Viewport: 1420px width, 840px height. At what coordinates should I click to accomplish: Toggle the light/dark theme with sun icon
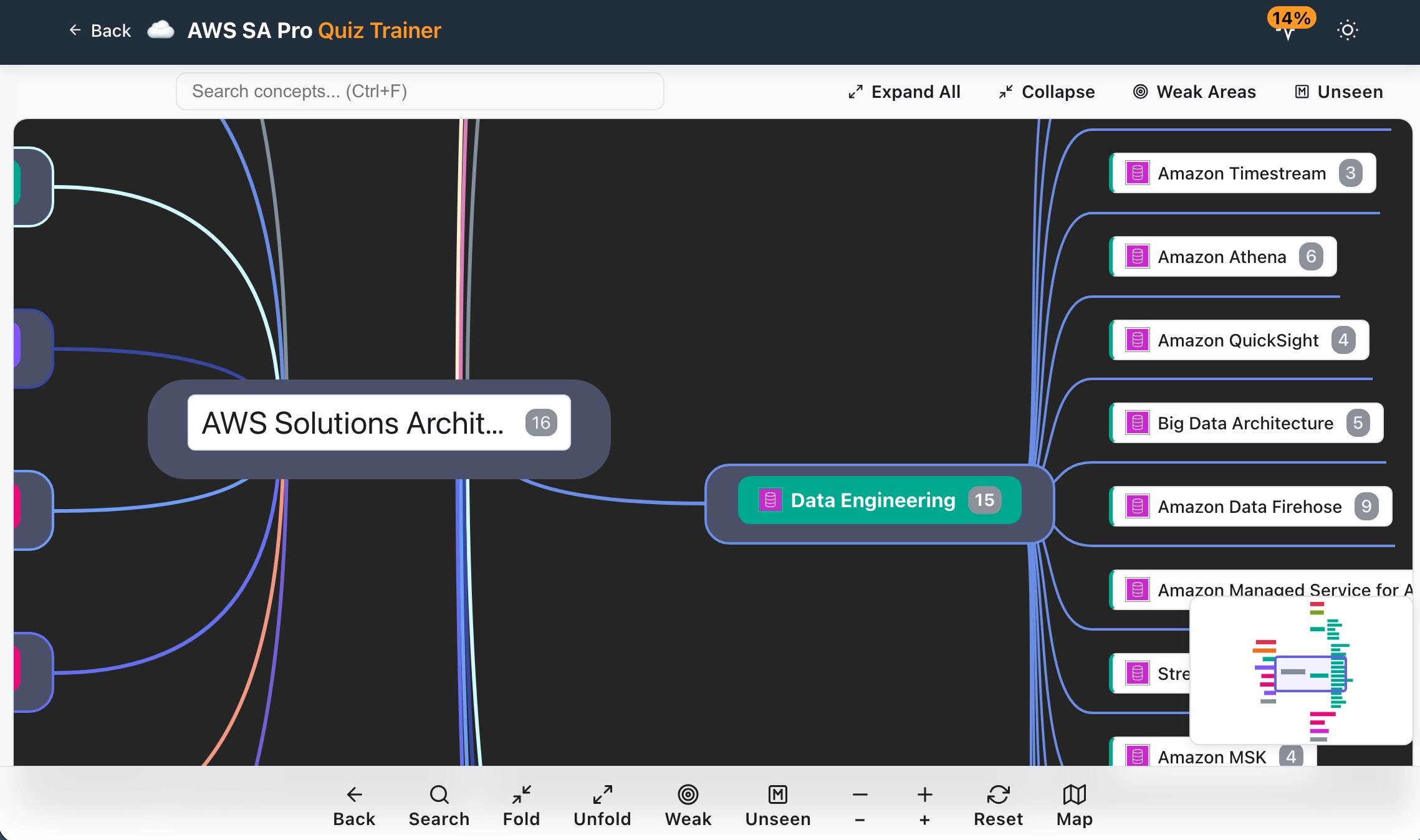pos(1348,29)
